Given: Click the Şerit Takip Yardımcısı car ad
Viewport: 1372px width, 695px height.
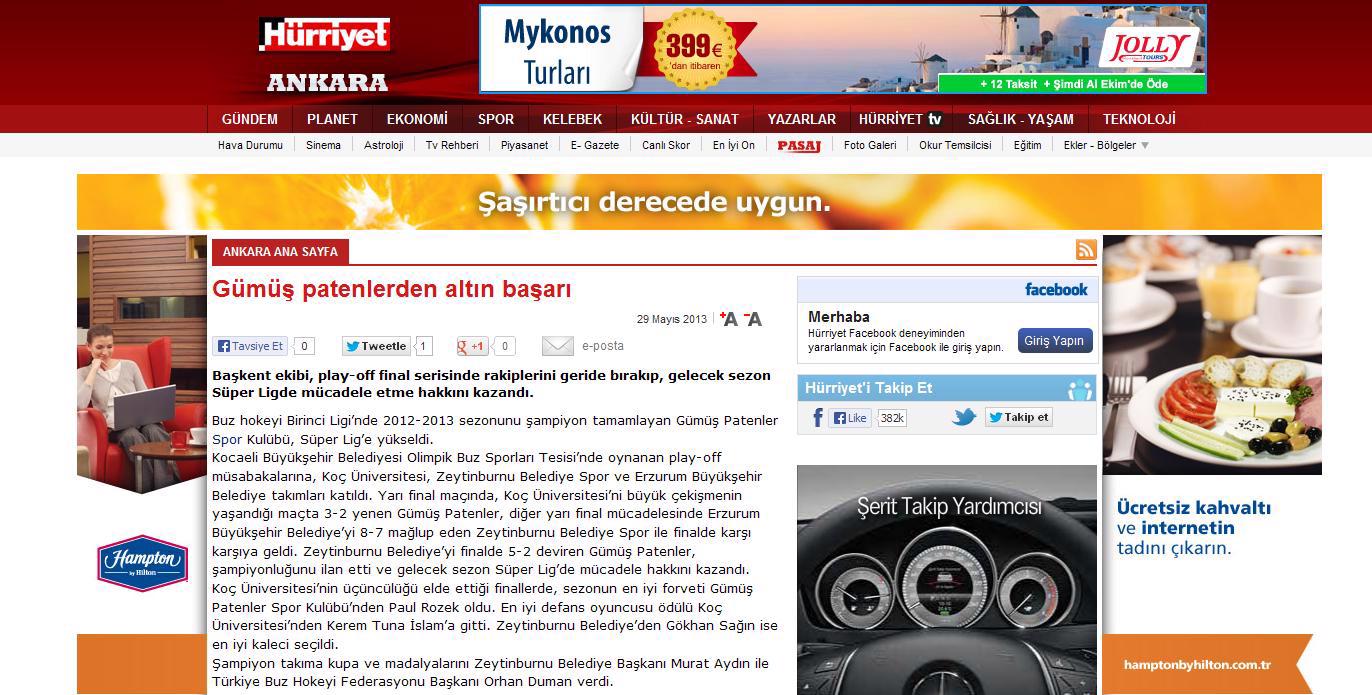Looking at the screenshot, I should tap(947, 580).
